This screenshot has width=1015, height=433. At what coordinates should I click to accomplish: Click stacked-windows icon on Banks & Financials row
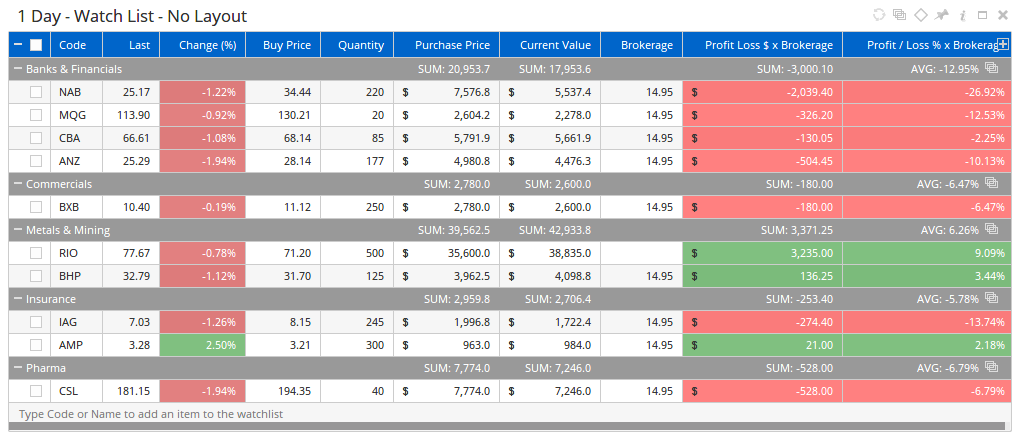click(x=991, y=67)
